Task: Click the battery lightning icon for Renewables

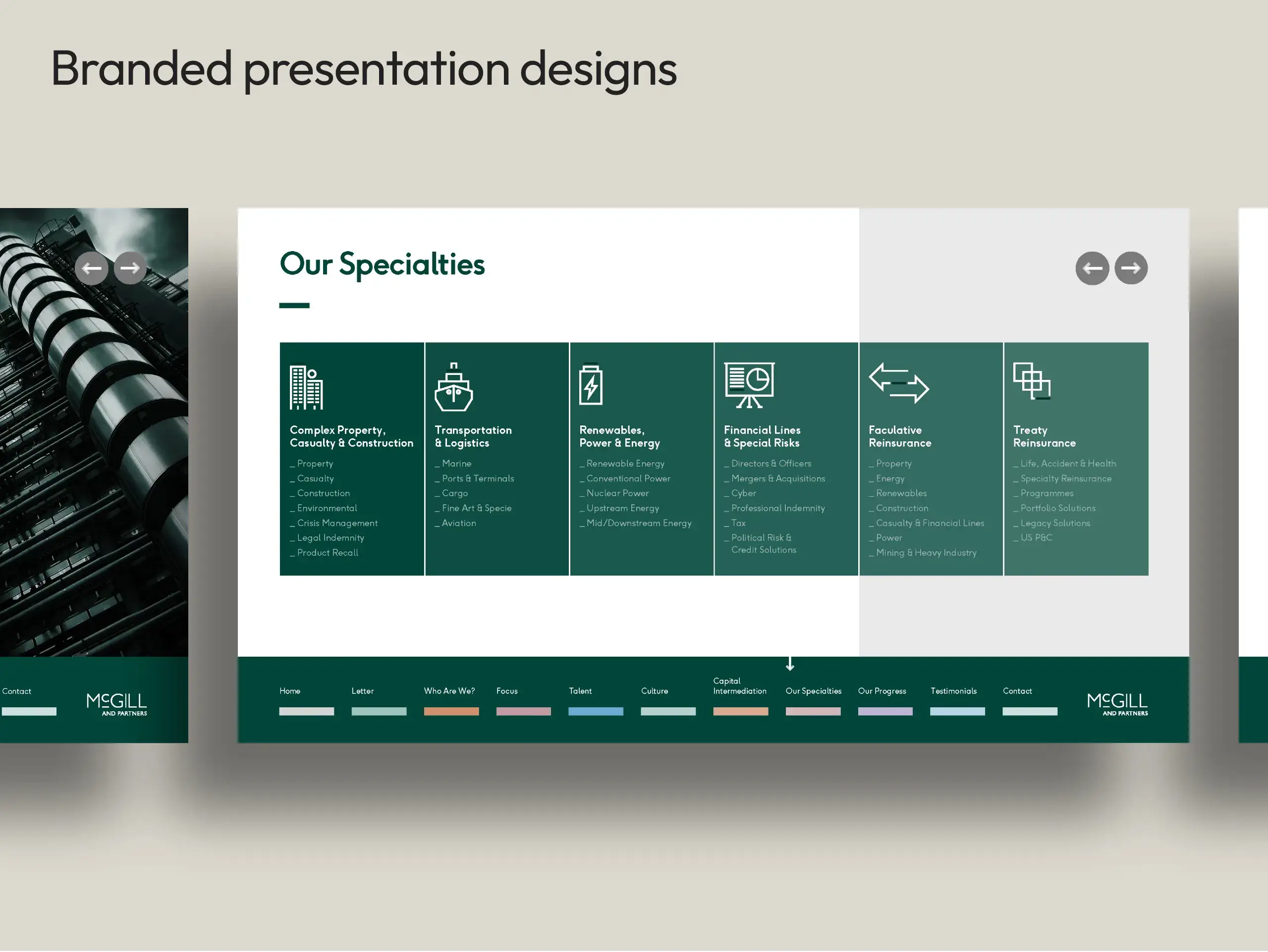Action: [x=591, y=384]
